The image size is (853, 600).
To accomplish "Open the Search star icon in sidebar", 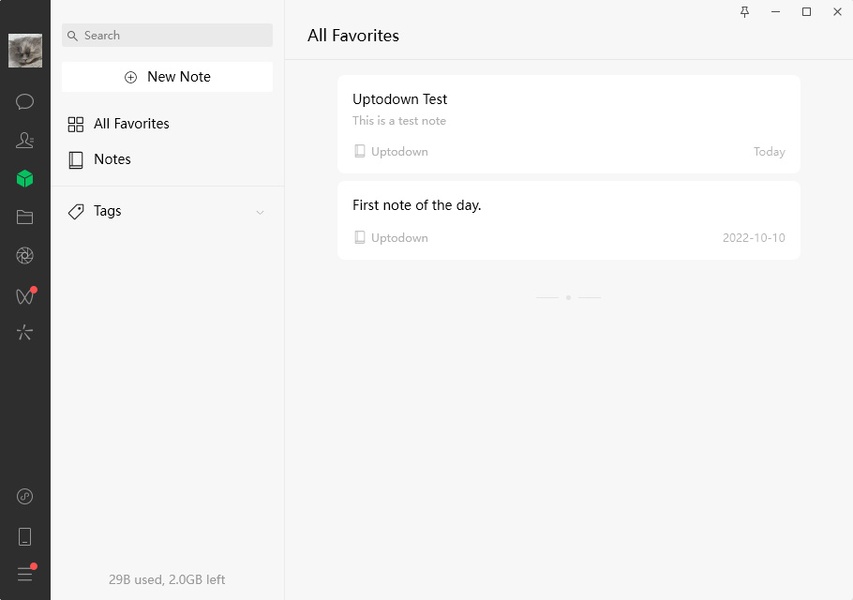I will tap(25, 333).
